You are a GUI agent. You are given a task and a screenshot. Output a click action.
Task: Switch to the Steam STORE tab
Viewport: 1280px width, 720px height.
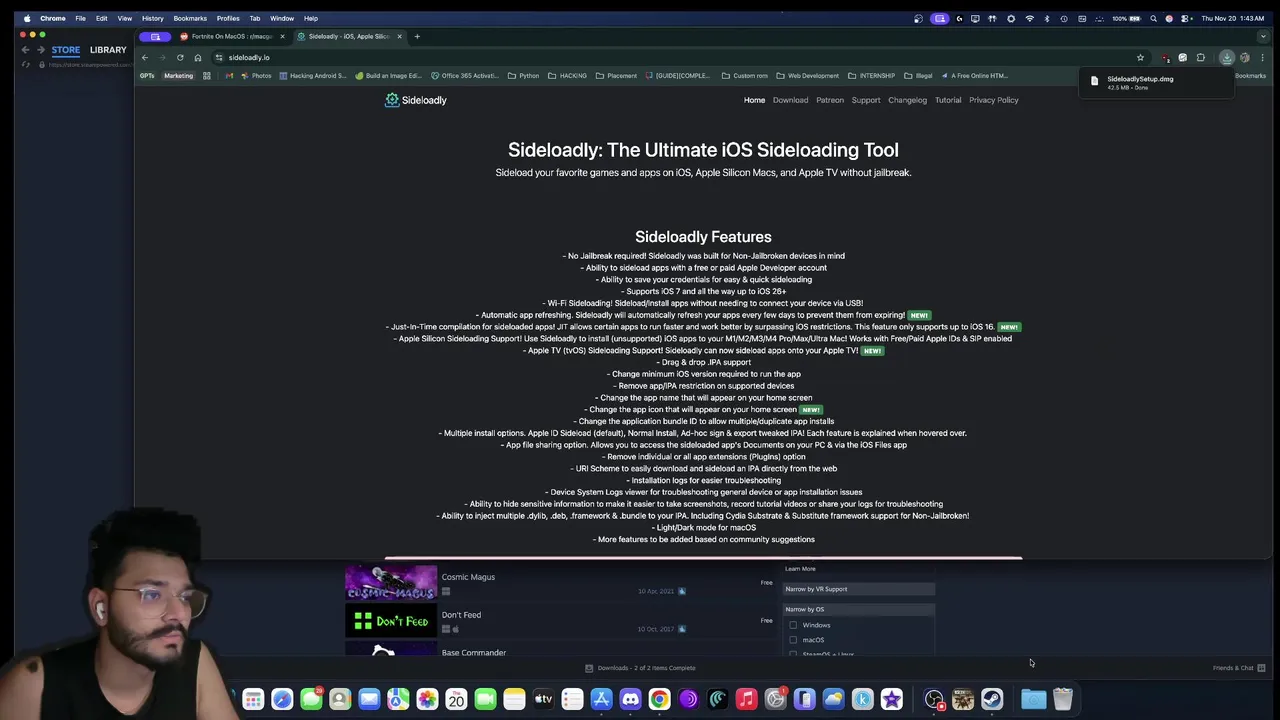pyautogui.click(x=66, y=50)
